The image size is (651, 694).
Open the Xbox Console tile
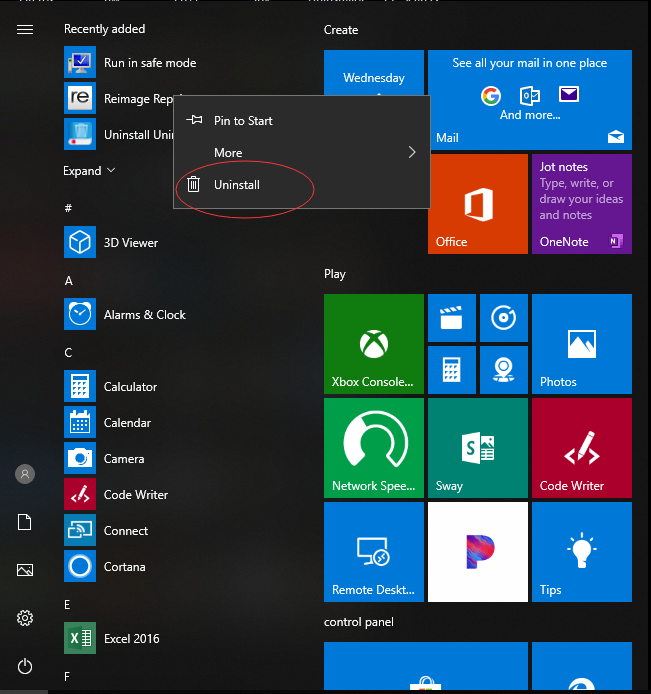tap(374, 344)
